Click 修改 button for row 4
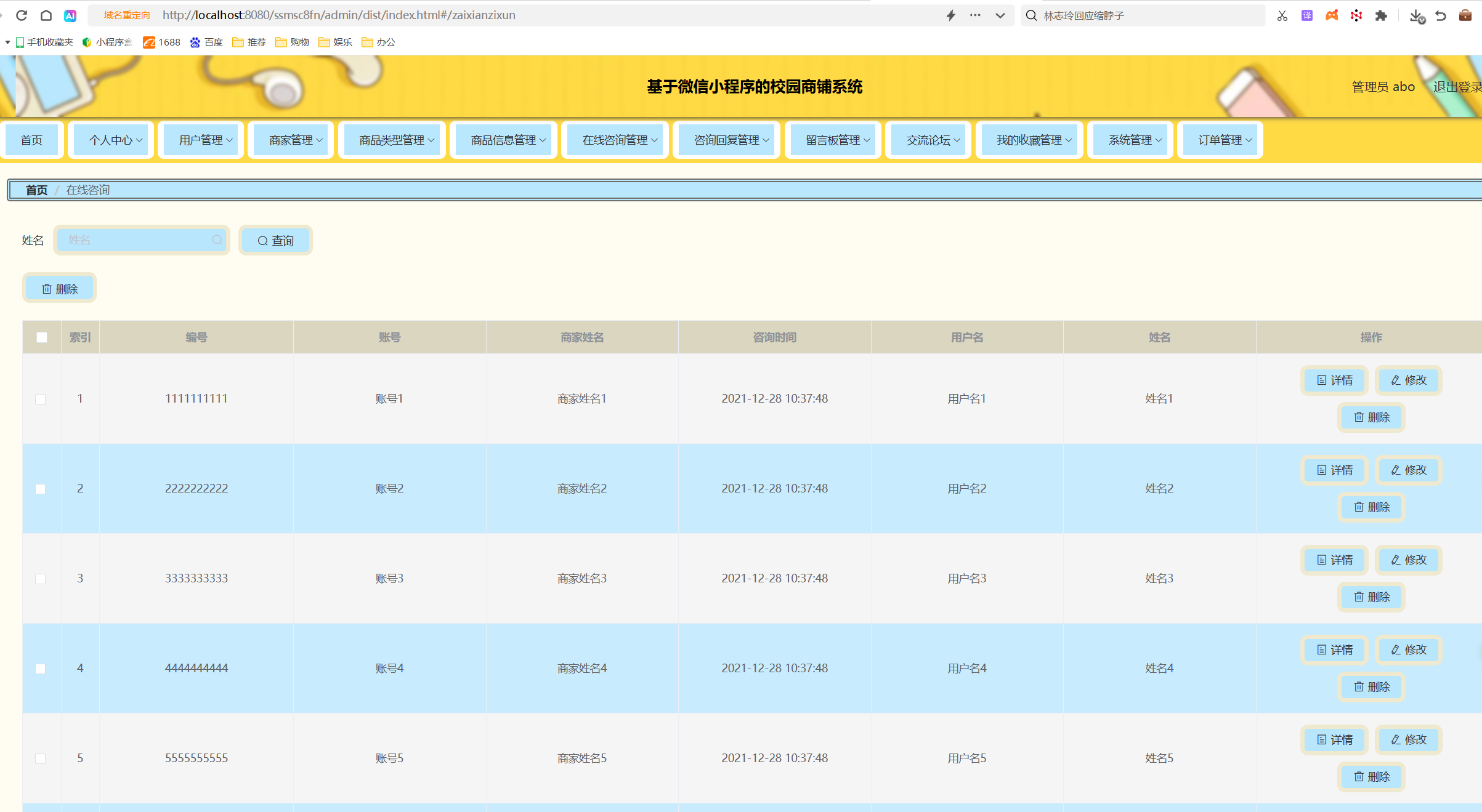Screen dimensions: 1482x812 [x=1408, y=649]
